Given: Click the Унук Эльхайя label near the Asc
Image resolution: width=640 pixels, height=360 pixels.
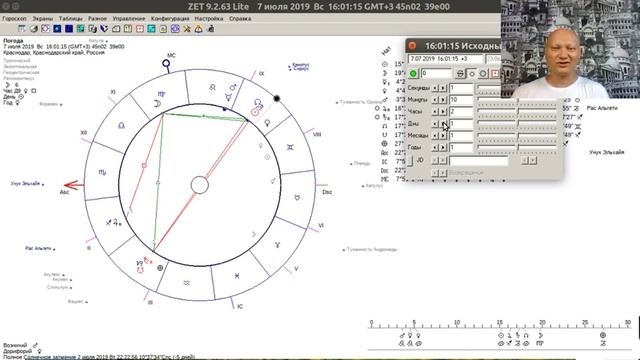Looking at the screenshot, I should coord(25,184).
